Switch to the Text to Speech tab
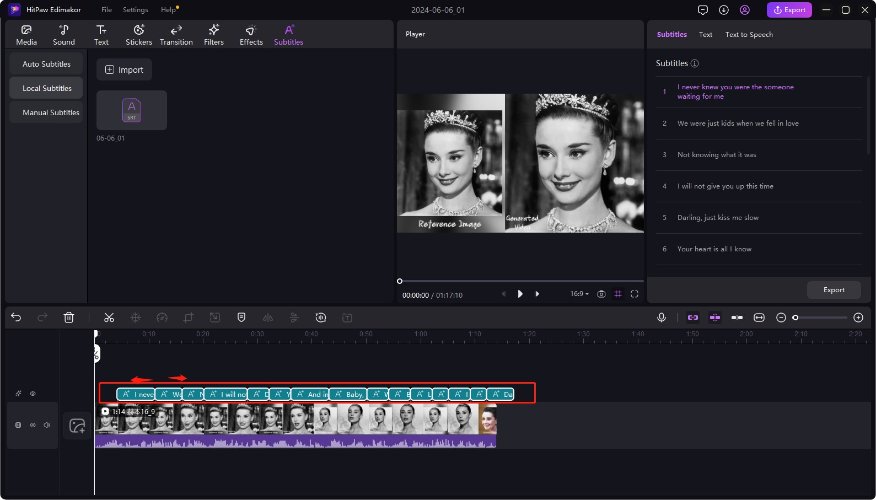The width and height of the screenshot is (876, 500). (x=749, y=35)
